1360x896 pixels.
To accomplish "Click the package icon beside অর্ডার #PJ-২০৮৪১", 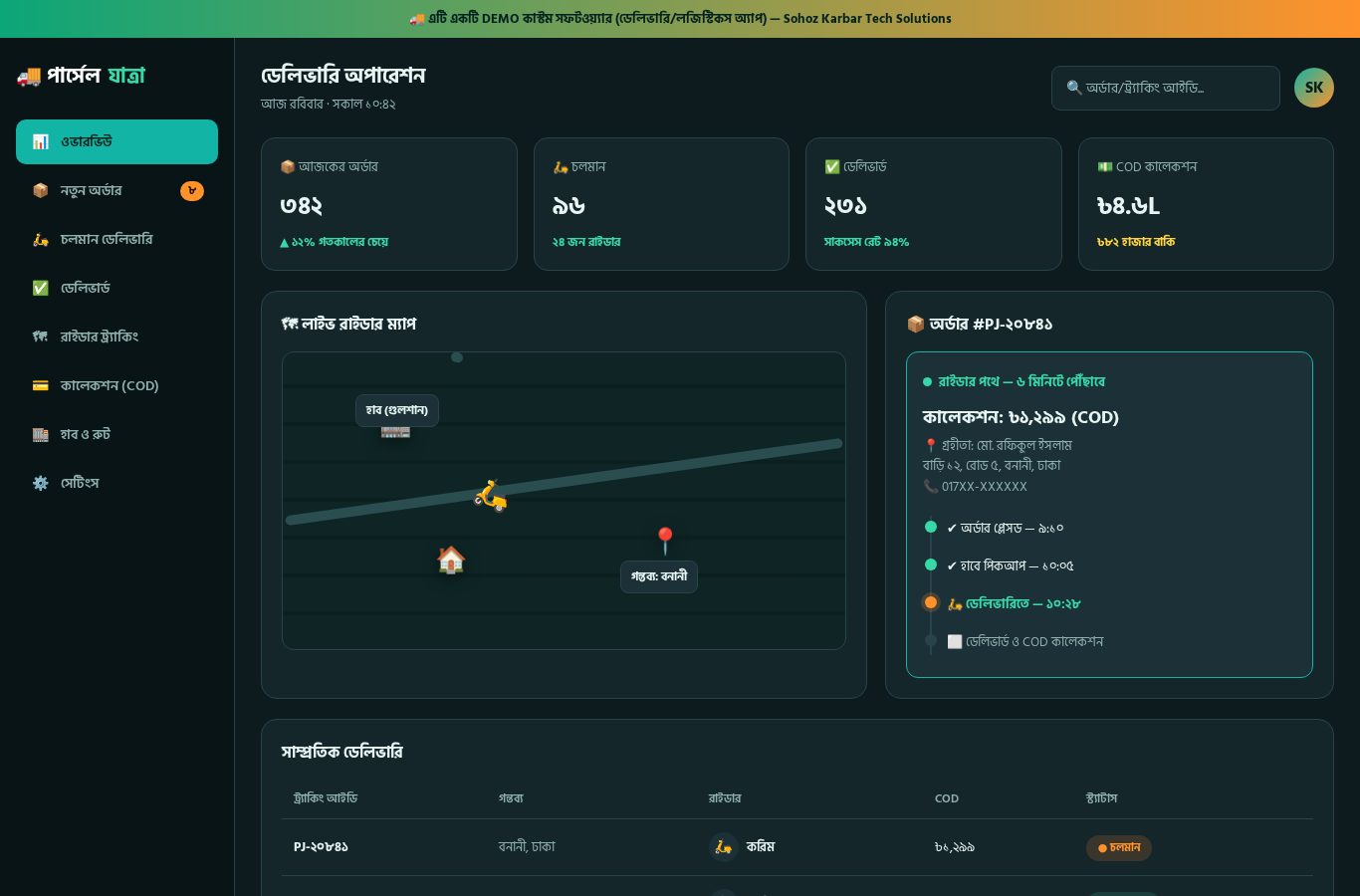I will click(916, 324).
